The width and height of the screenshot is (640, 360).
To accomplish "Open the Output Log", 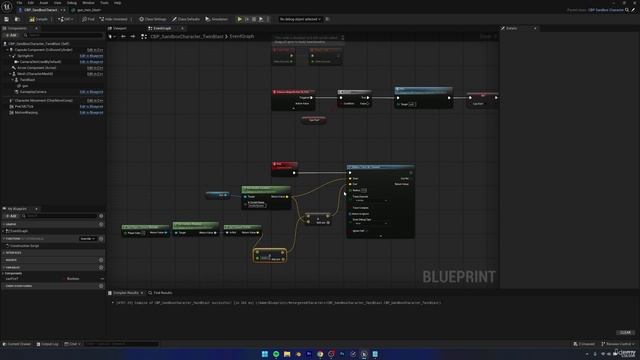I will (x=48, y=344).
